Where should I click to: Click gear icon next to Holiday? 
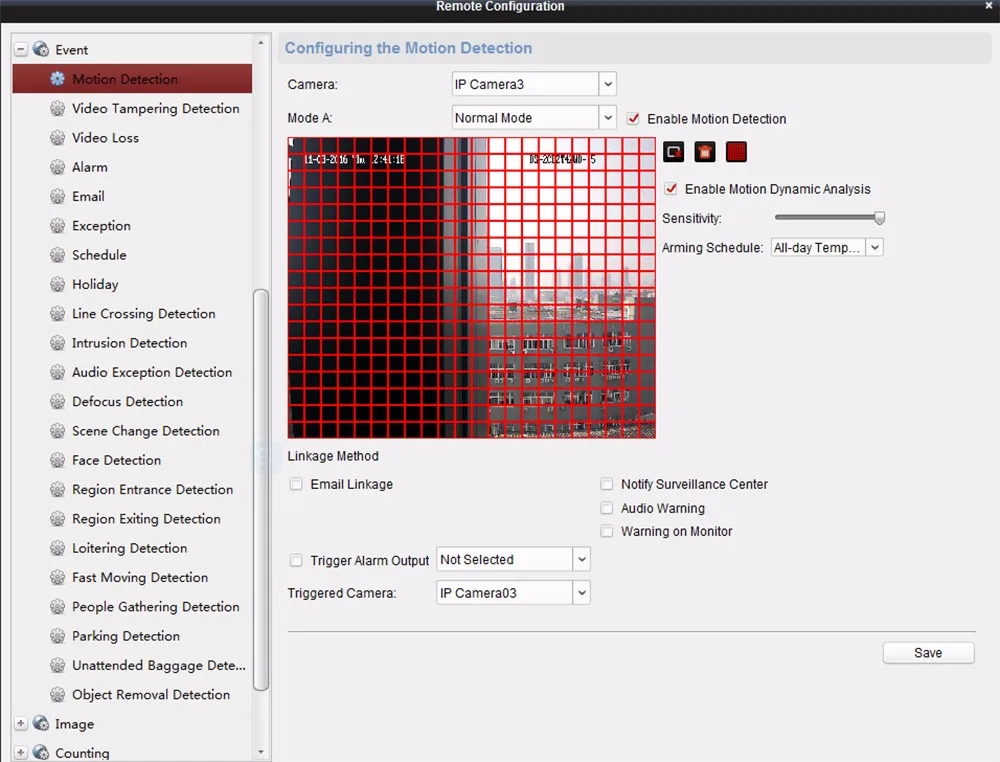[x=57, y=284]
